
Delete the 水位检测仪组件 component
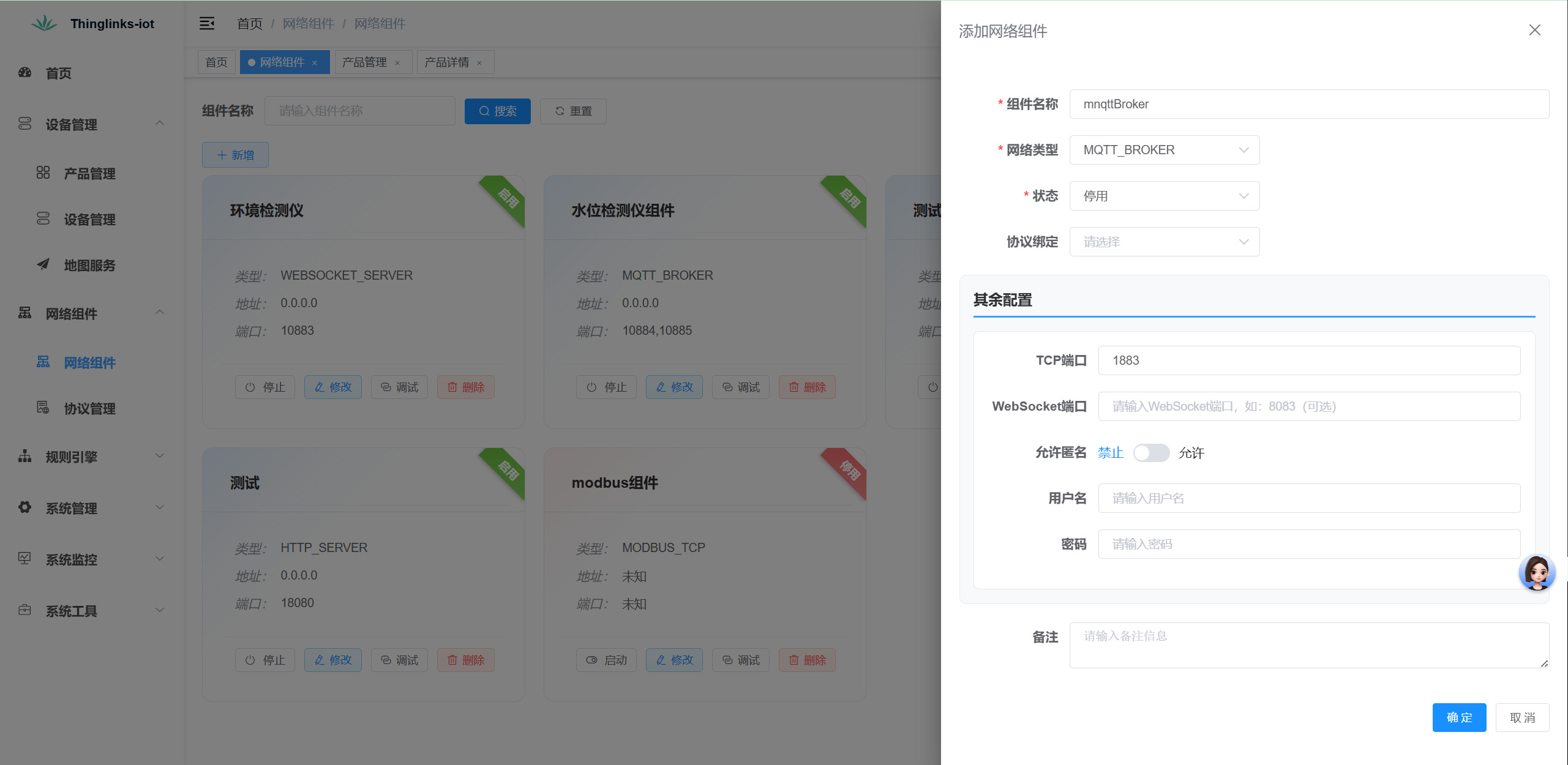click(807, 387)
